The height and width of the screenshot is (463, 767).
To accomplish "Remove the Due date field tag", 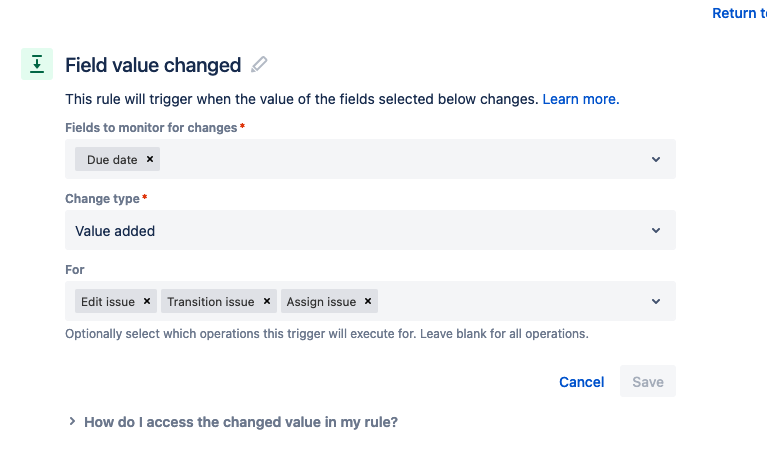I will click(x=150, y=159).
